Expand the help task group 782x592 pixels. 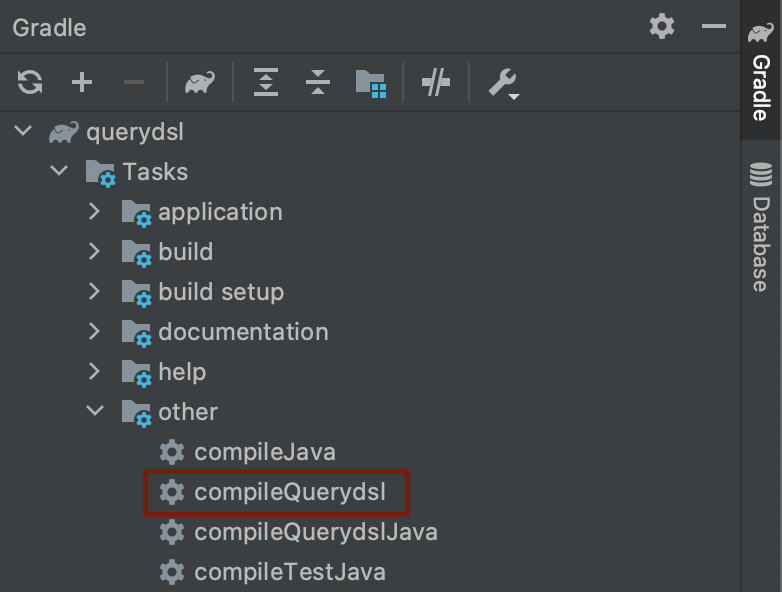tap(94, 371)
